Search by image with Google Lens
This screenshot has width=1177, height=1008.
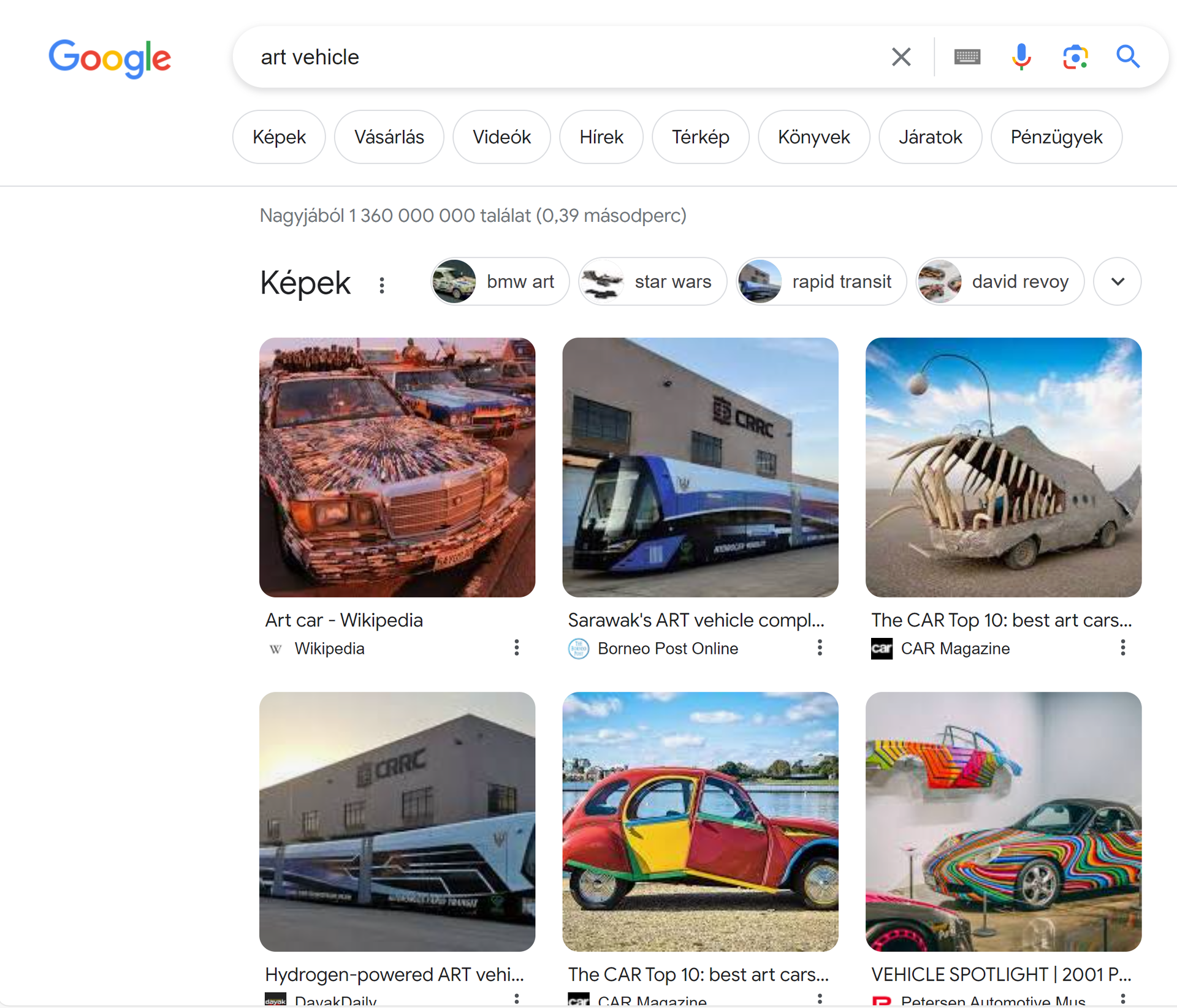tap(1075, 57)
